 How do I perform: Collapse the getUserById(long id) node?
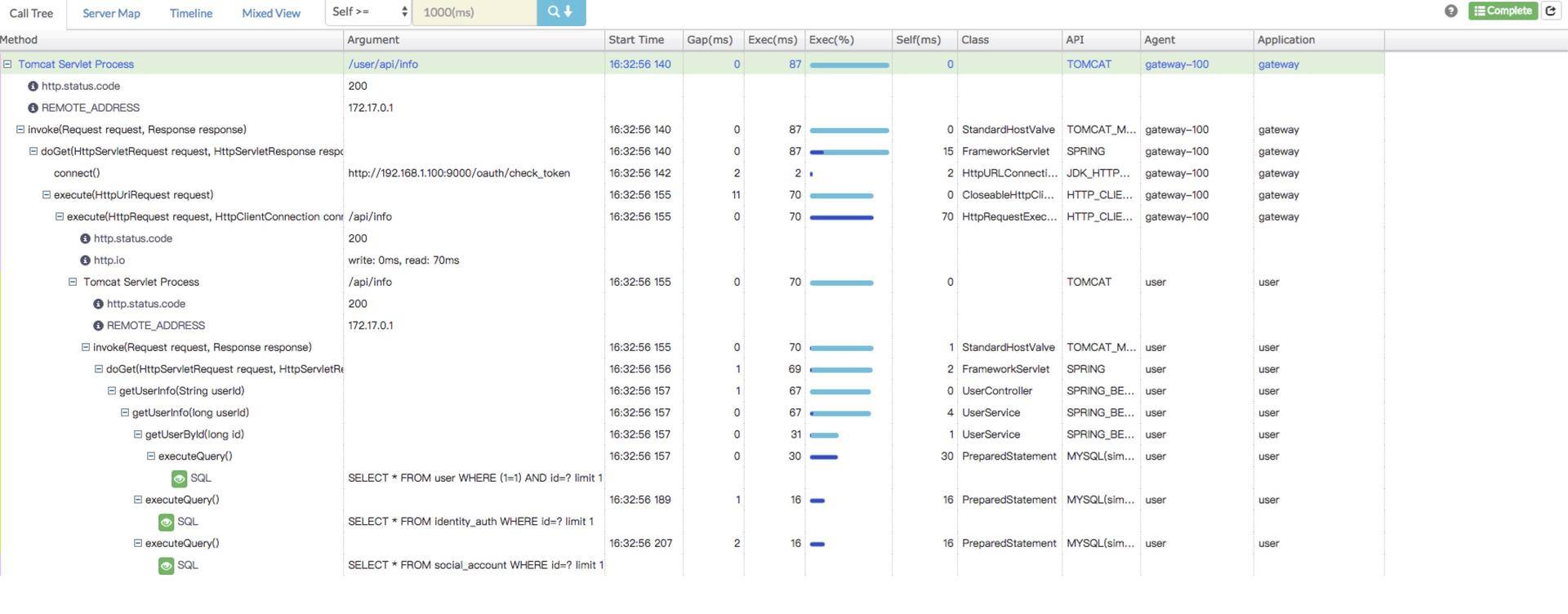[x=138, y=434]
